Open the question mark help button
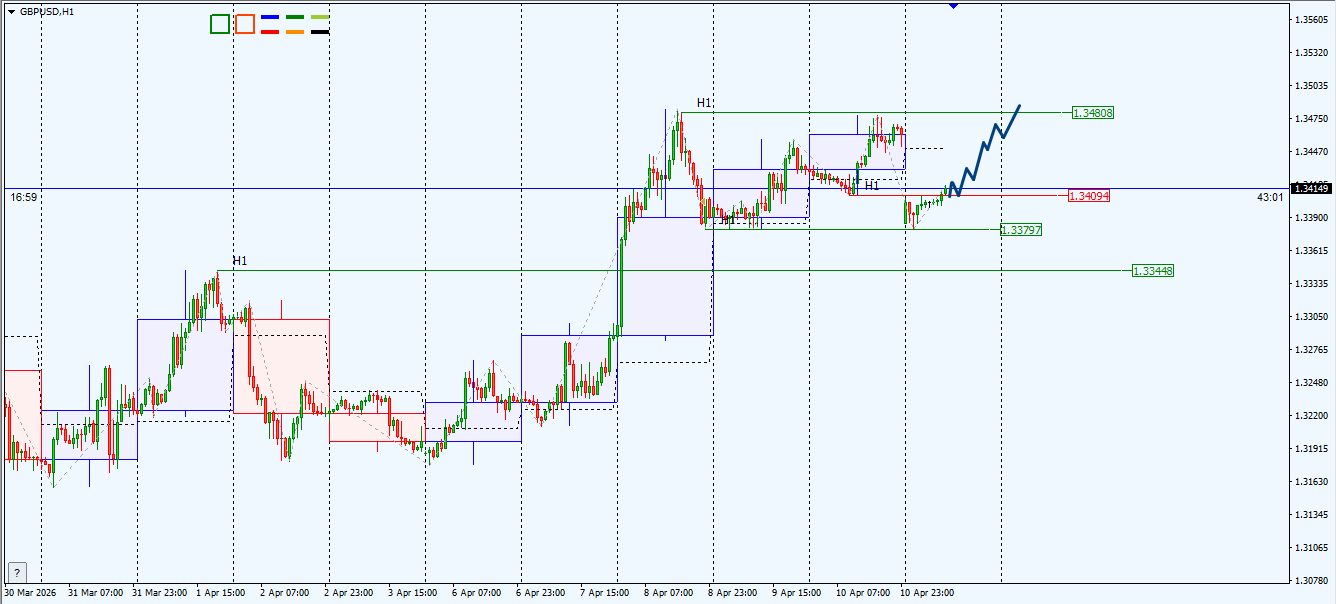Viewport: 1336px width, 604px height. click(16, 573)
